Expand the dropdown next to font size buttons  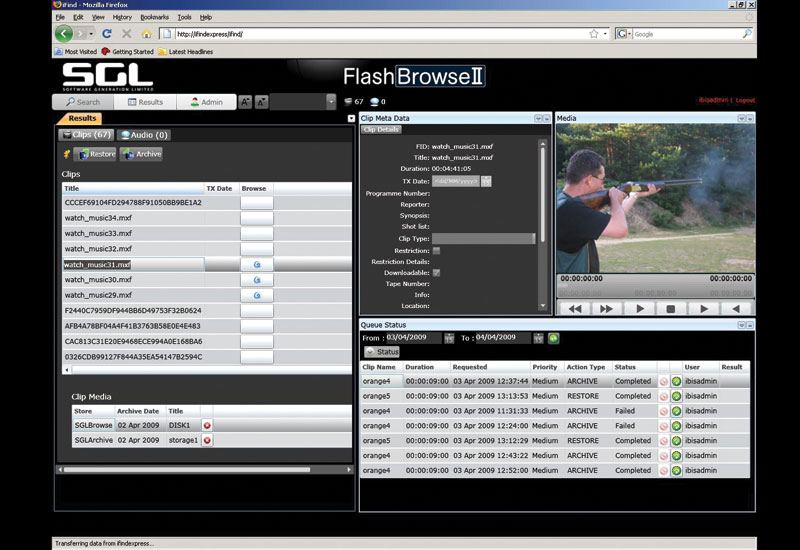click(331, 102)
